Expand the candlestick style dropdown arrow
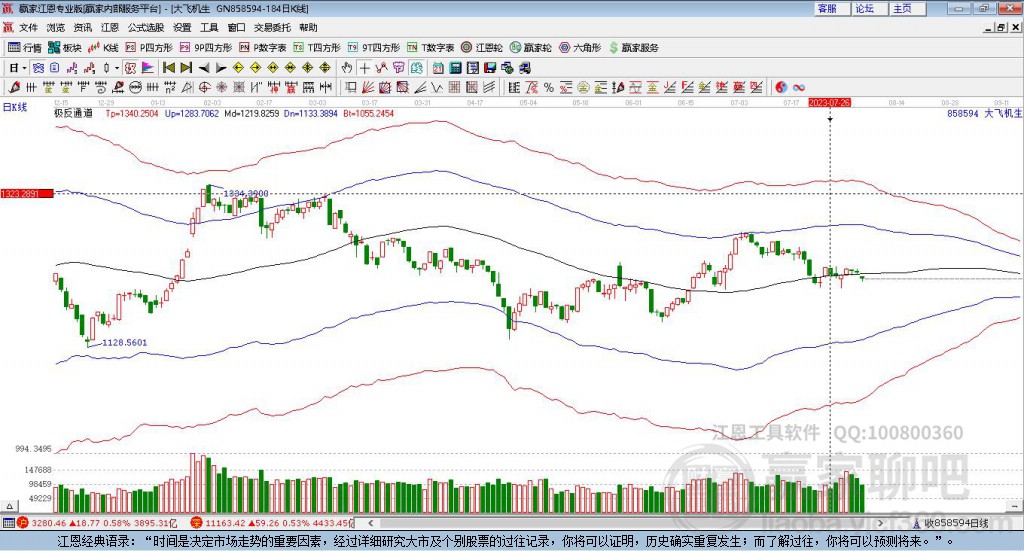 (x=117, y=68)
